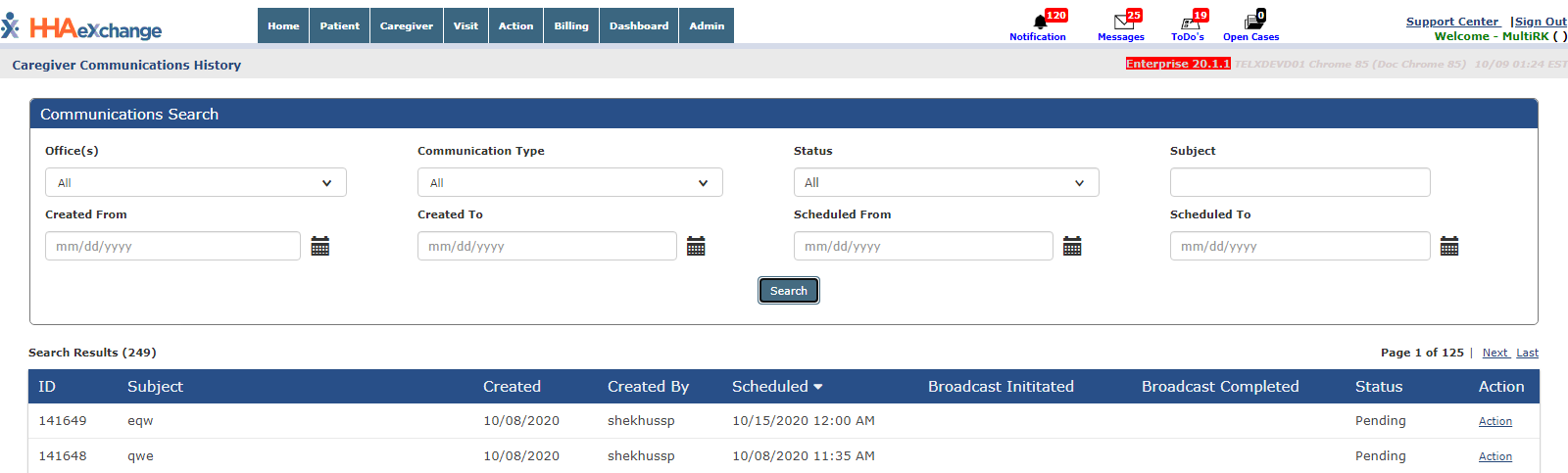Expand the Office(s) dropdown
Viewport: 1568px width, 473px height.
click(196, 183)
